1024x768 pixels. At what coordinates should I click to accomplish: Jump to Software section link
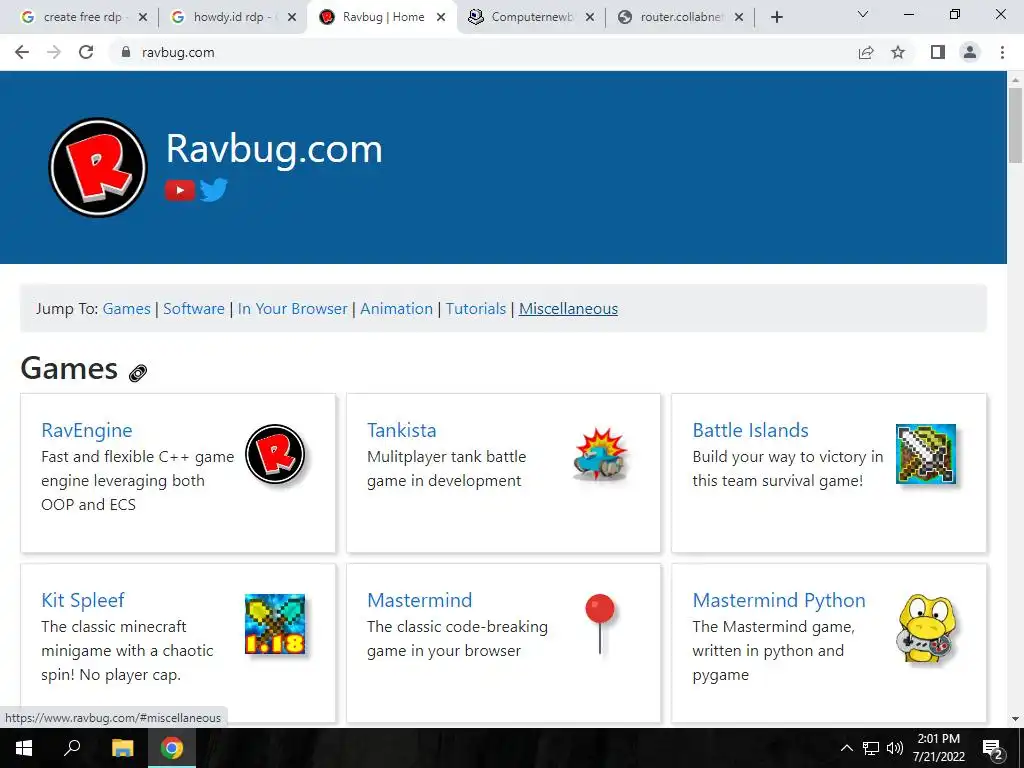tap(194, 309)
